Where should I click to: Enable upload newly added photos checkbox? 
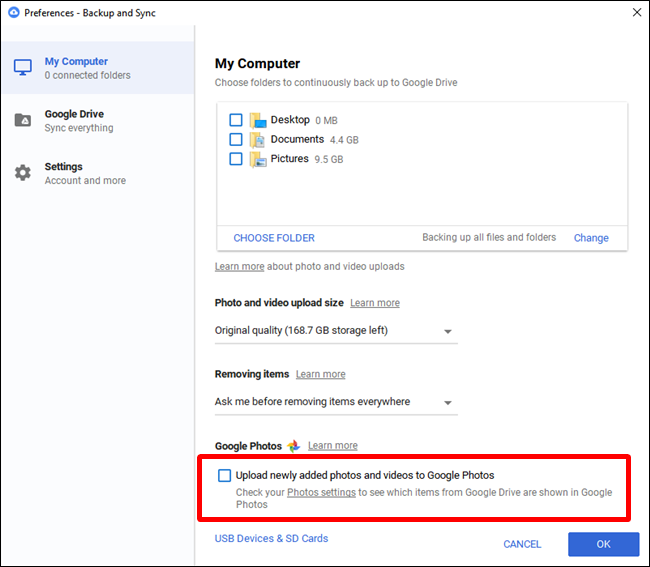(225, 476)
